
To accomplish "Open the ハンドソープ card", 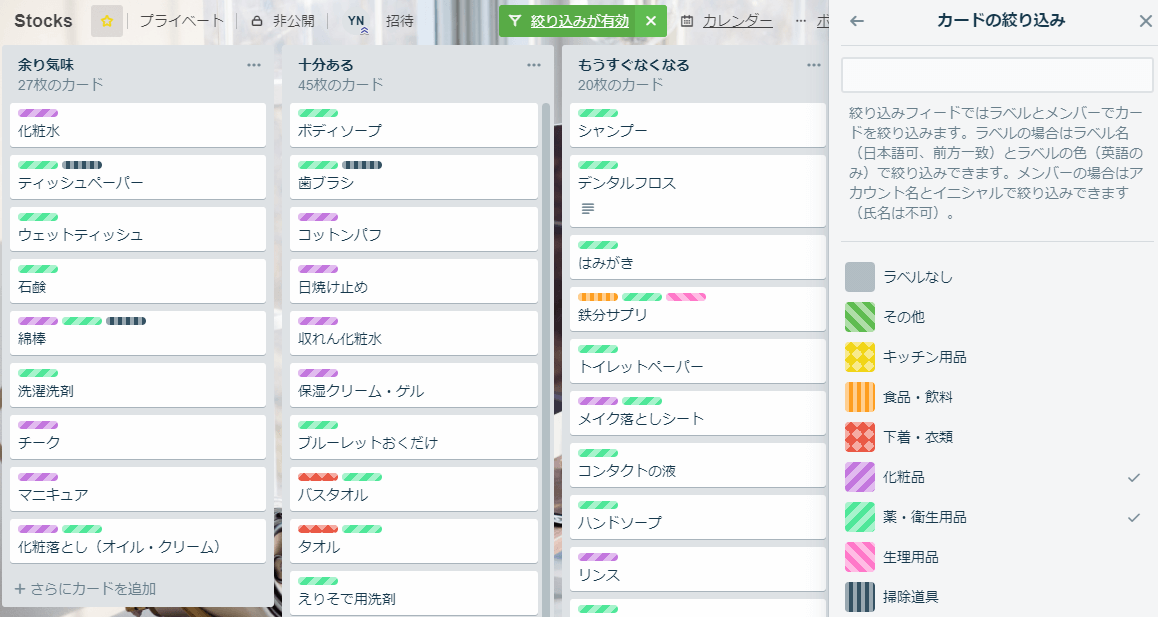I will coord(698,517).
